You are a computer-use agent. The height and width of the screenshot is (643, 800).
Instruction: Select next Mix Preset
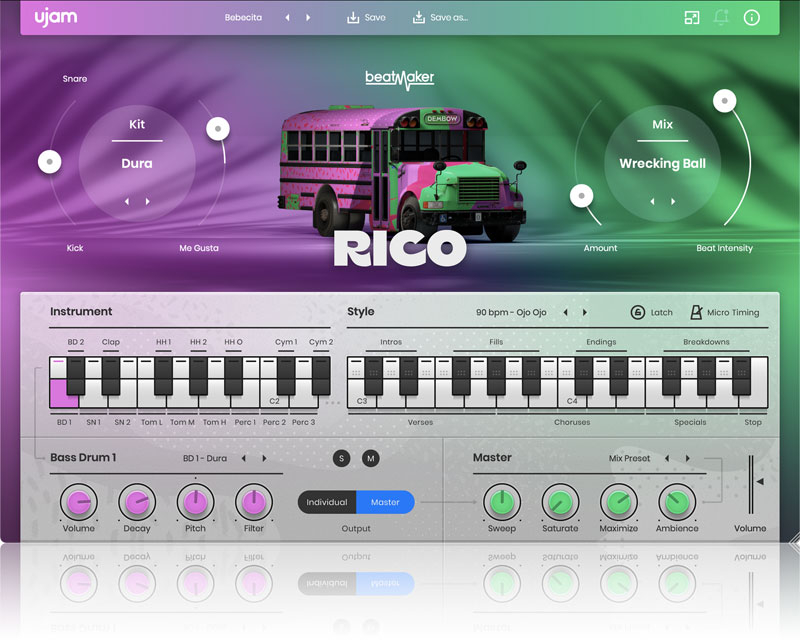[688, 458]
